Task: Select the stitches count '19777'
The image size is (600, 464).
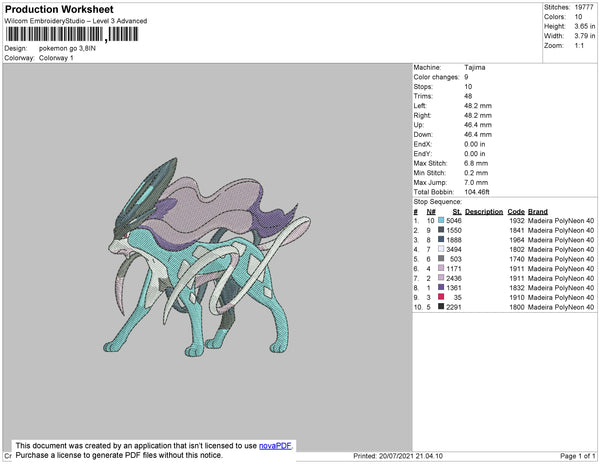Action: pyautogui.click(x=584, y=7)
